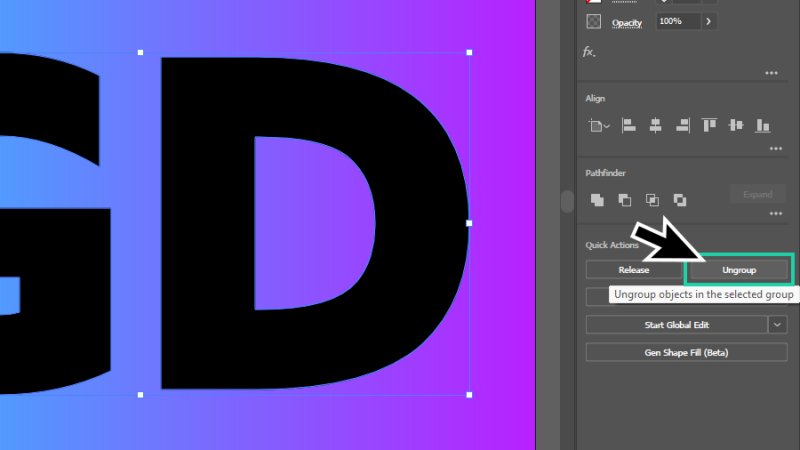This screenshot has height=450, width=800.
Task: Show more Align options (three dots)
Action: (x=776, y=149)
